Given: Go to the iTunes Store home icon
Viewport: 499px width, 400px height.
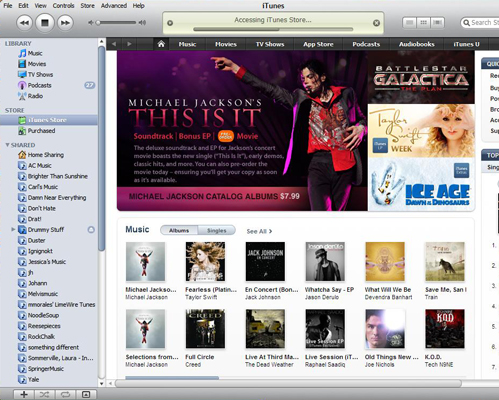Looking at the screenshot, I should [161, 44].
